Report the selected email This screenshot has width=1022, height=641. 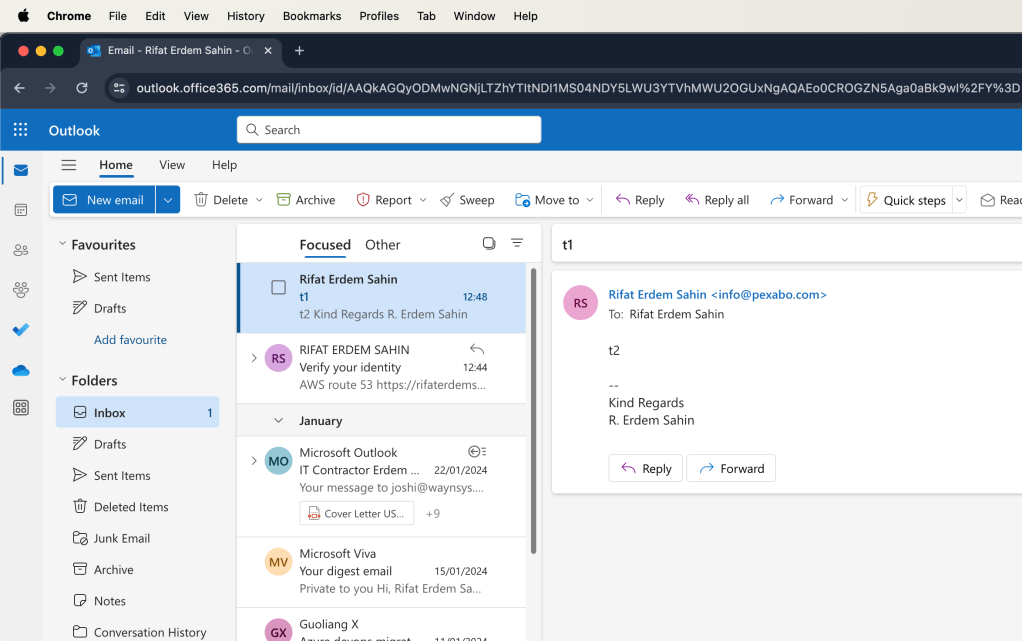click(384, 200)
